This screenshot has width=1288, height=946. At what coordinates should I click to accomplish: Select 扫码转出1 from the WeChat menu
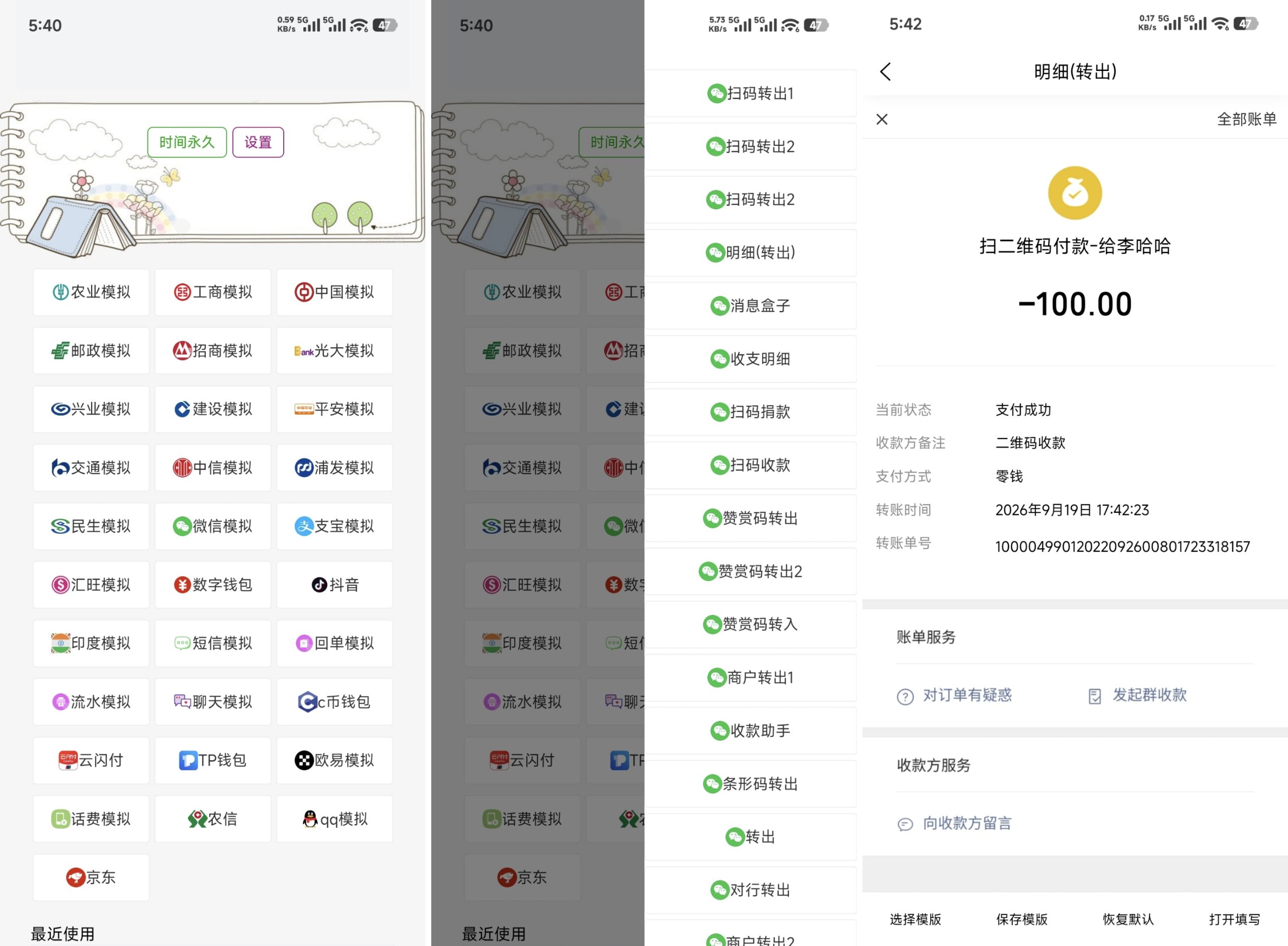pos(751,93)
